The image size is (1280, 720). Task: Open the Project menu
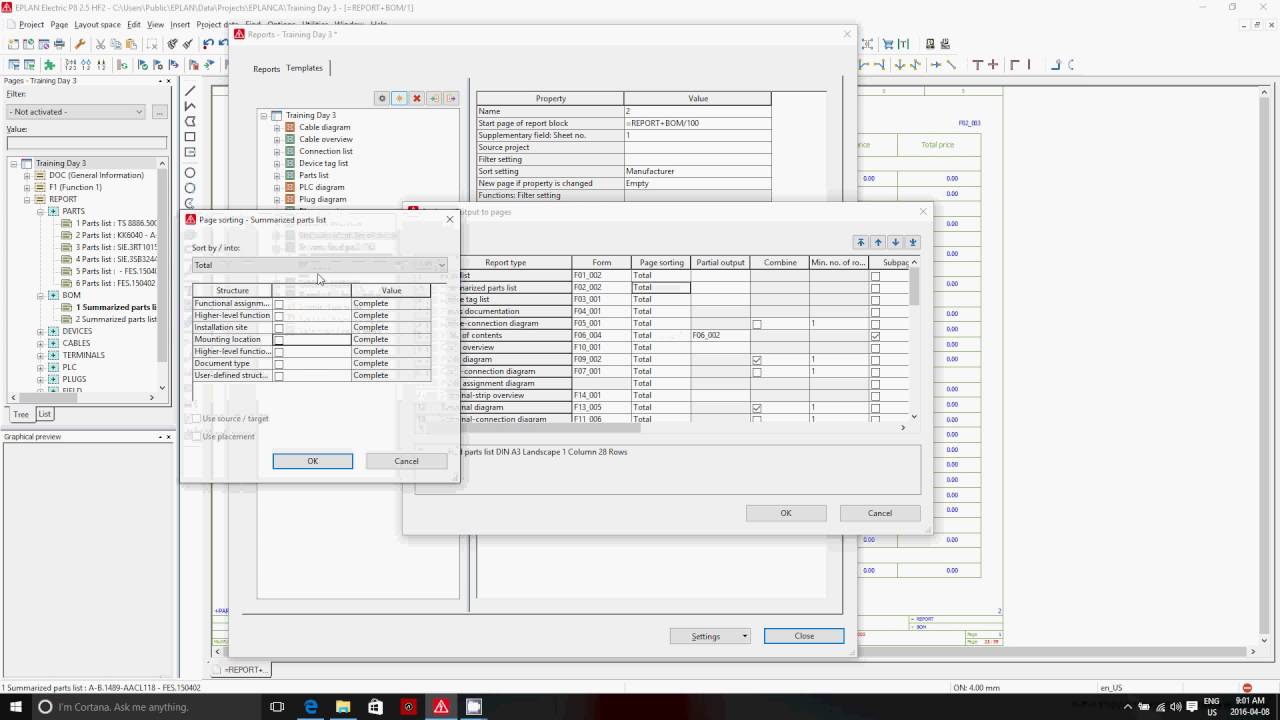click(31, 24)
